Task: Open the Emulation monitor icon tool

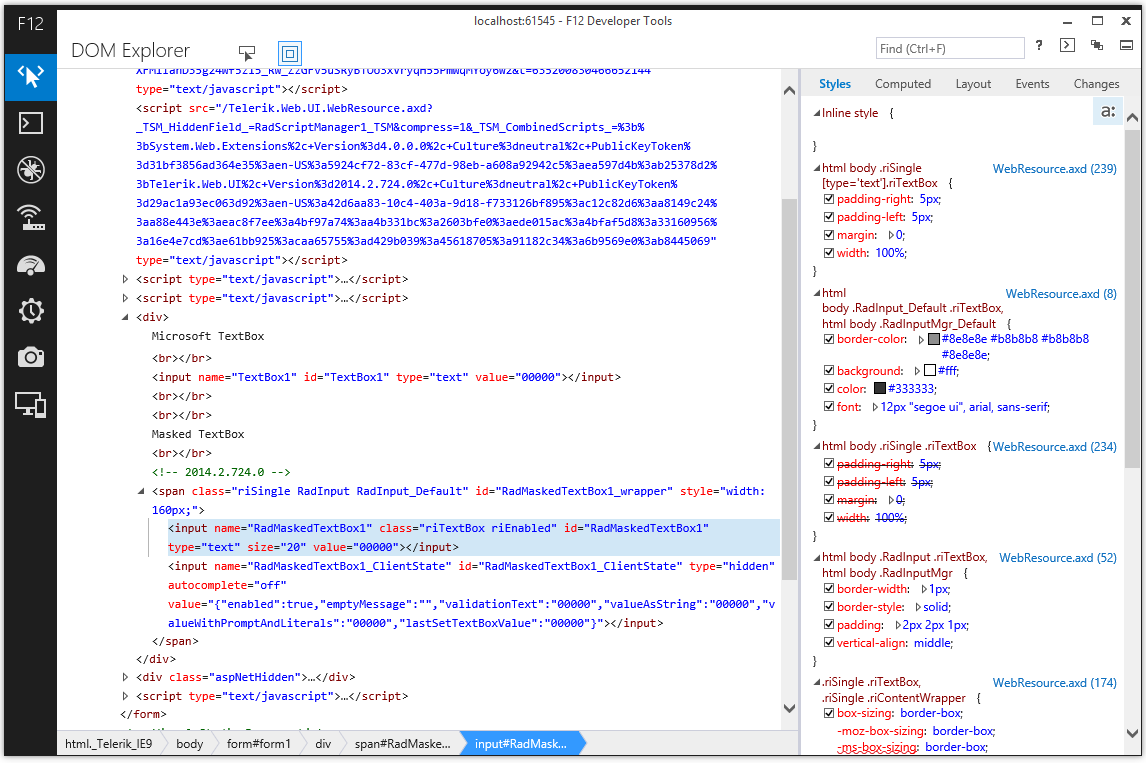Action: pyautogui.click(x=30, y=404)
